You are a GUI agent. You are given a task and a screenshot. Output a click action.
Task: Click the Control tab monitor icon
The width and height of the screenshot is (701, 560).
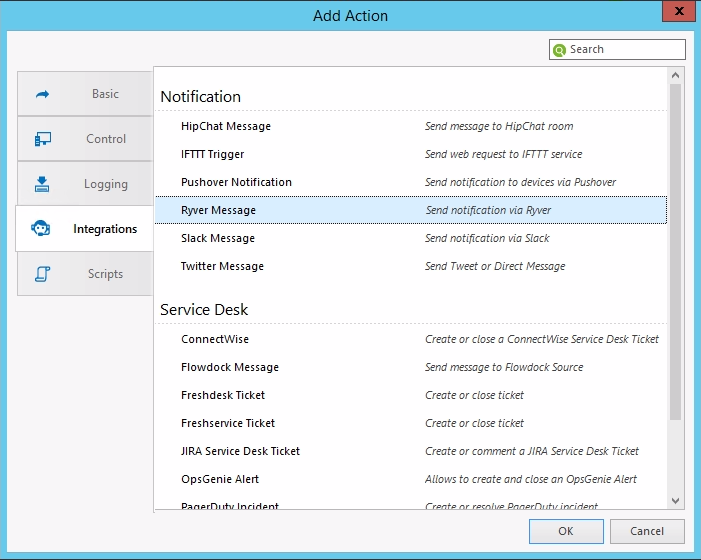click(42, 139)
